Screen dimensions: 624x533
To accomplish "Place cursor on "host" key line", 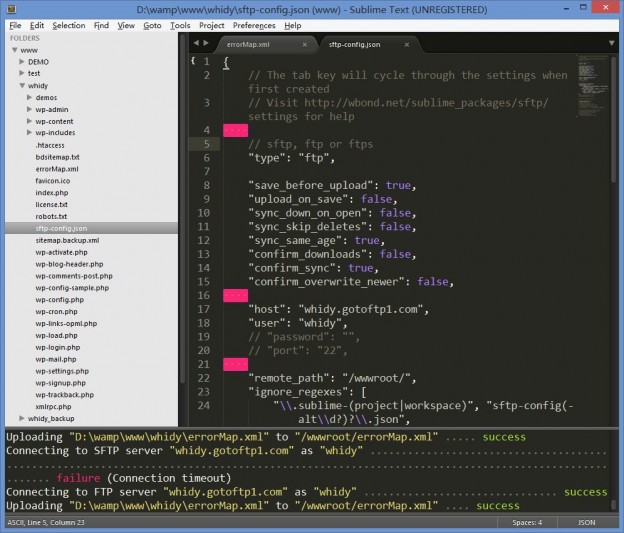I will tap(338, 309).
